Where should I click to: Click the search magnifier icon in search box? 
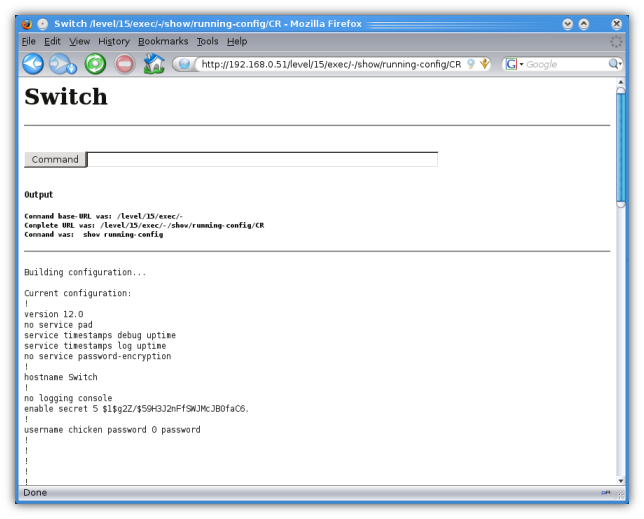[x=614, y=64]
